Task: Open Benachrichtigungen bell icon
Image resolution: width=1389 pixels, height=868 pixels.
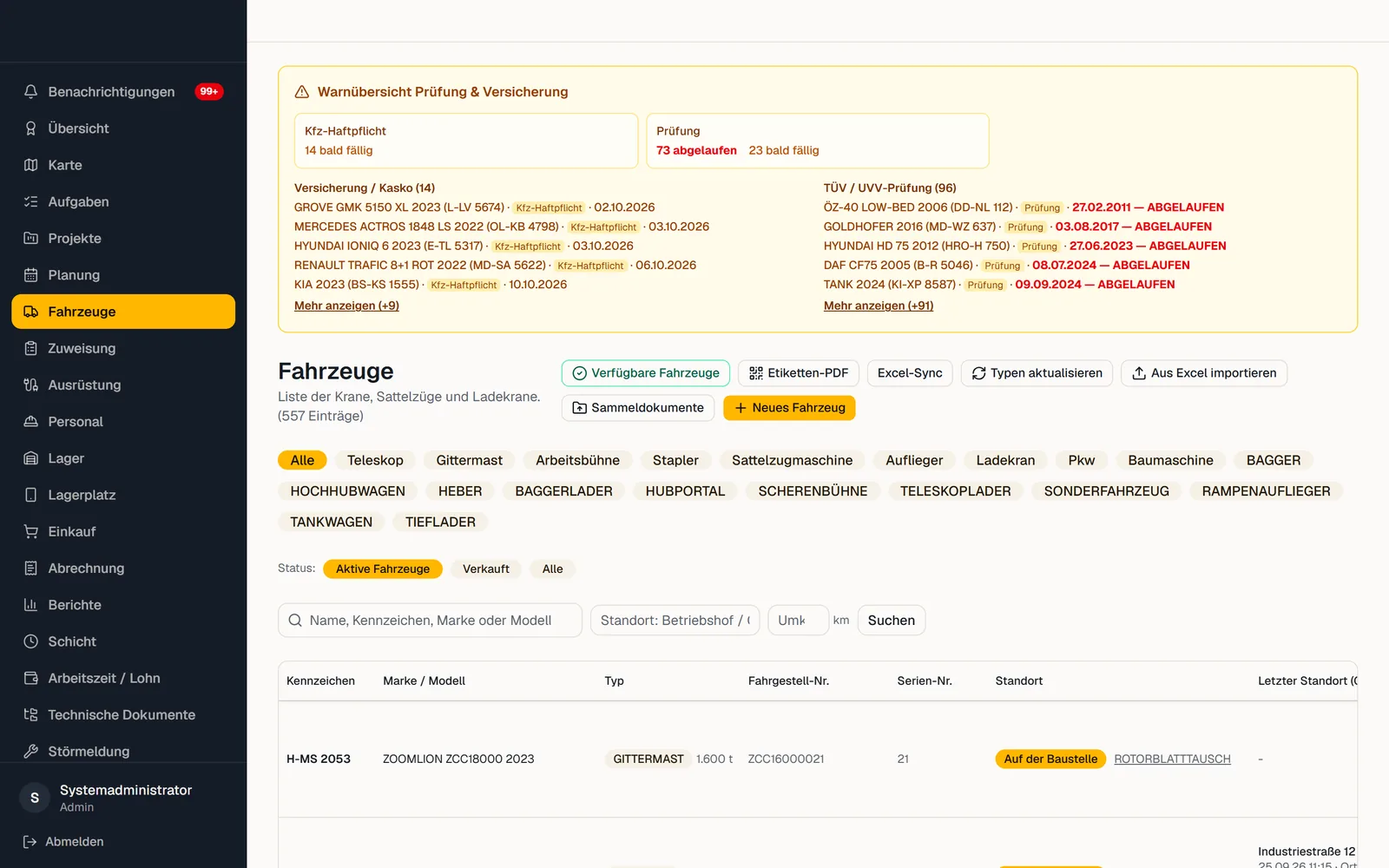Action: pos(31,92)
